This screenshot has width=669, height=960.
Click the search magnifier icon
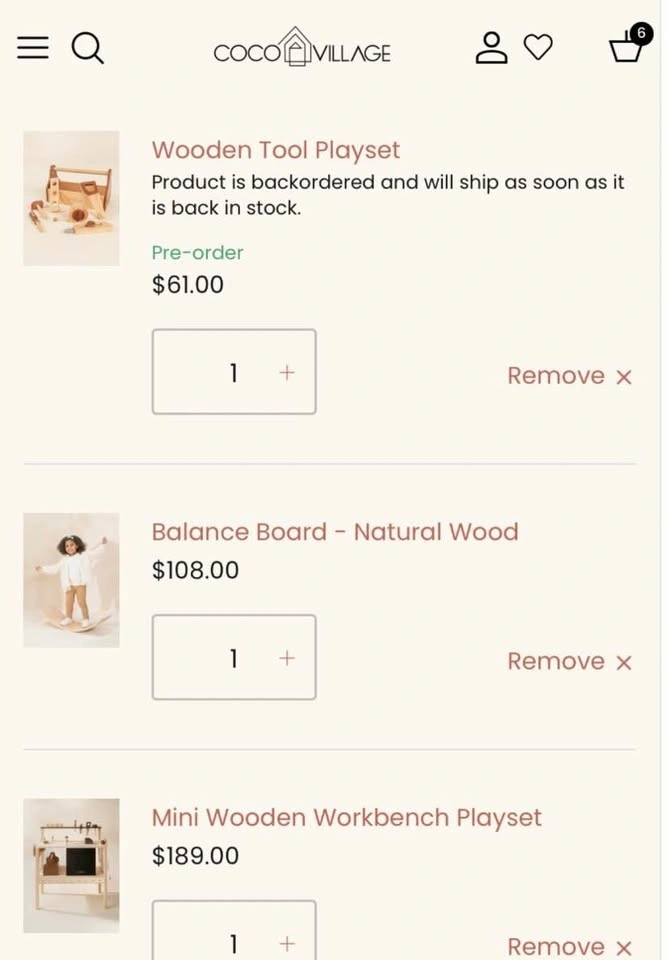(x=88, y=47)
